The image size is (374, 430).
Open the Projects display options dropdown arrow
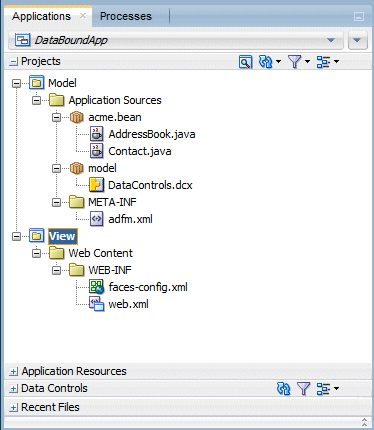[x=336, y=62]
